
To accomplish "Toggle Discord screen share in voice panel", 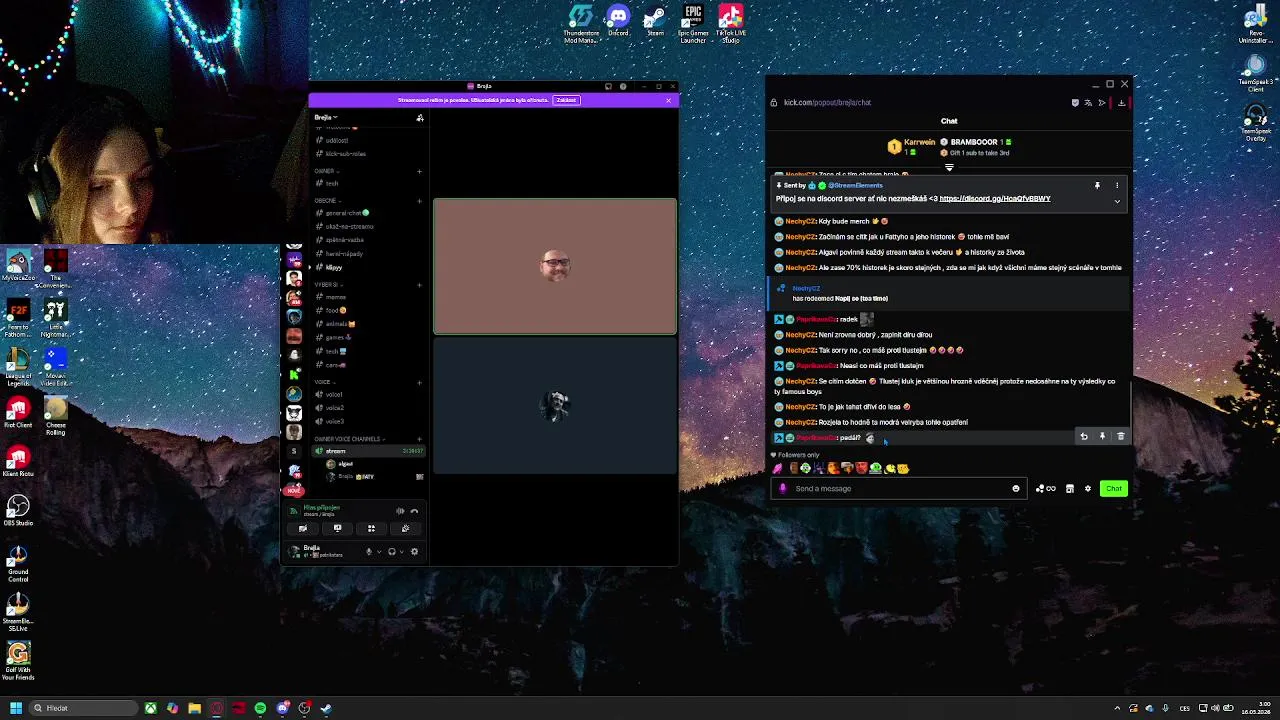I will [337, 528].
